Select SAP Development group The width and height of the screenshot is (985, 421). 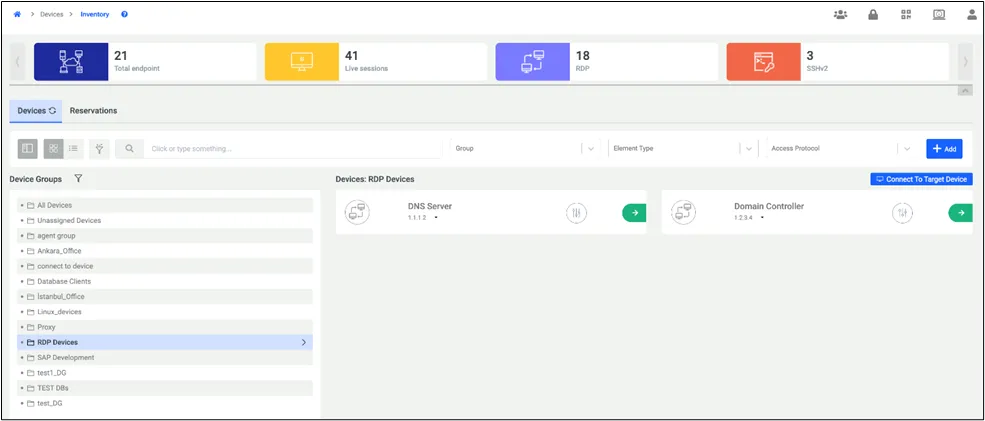(x=165, y=358)
